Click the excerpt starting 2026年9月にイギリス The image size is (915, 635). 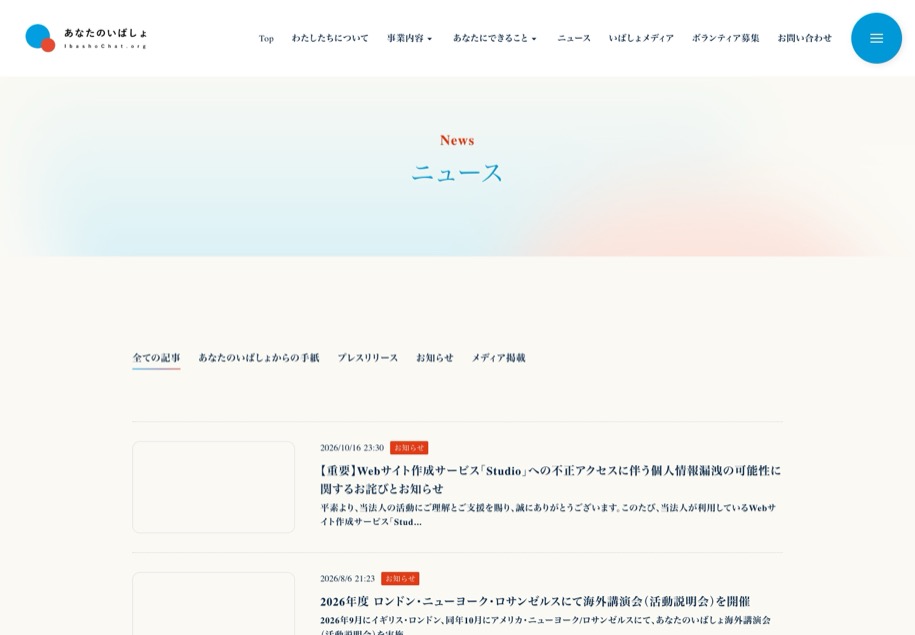(x=545, y=625)
